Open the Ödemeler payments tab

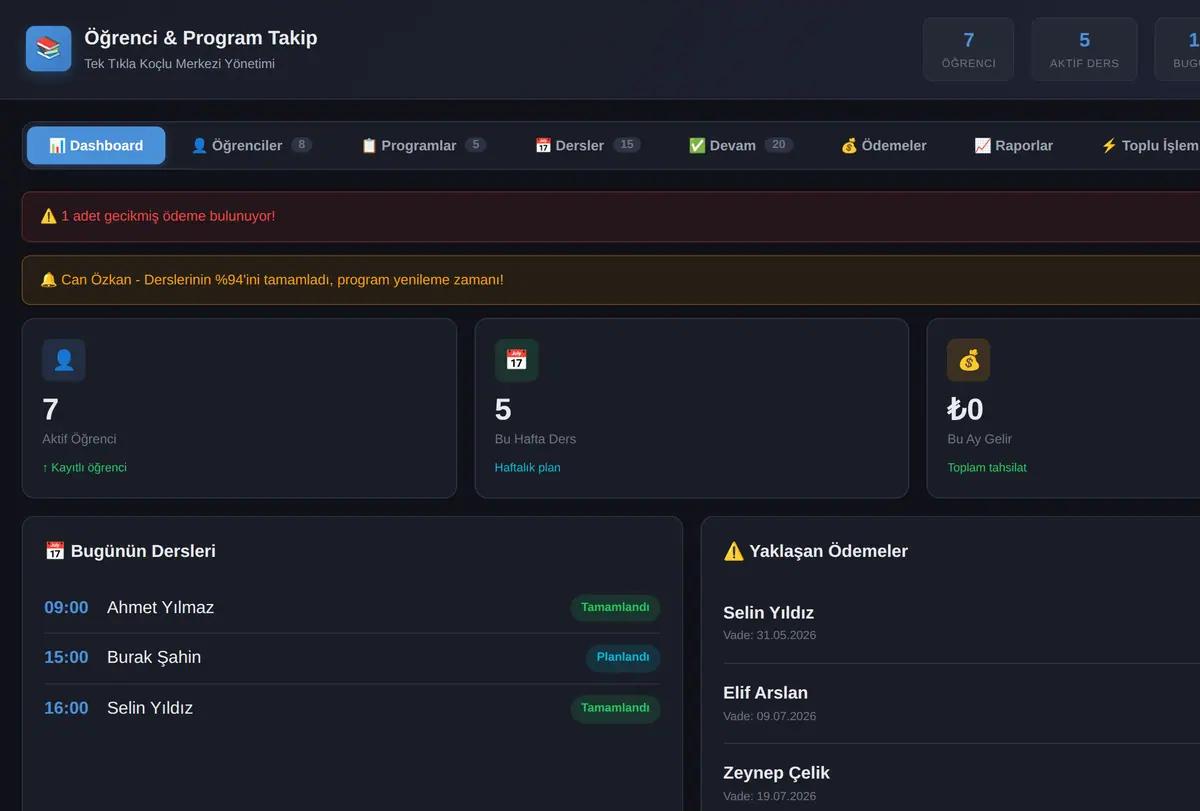(884, 145)
